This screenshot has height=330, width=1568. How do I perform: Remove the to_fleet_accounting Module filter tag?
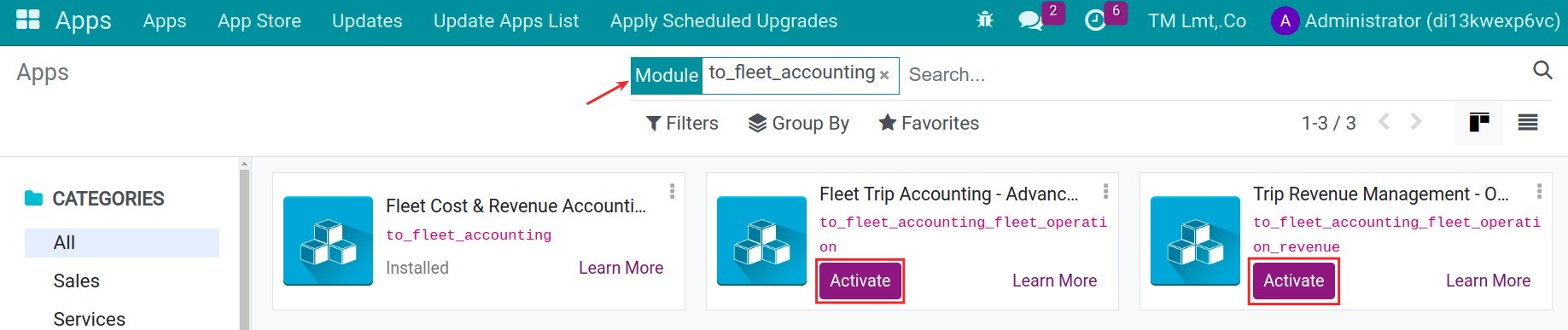(884, 75)
